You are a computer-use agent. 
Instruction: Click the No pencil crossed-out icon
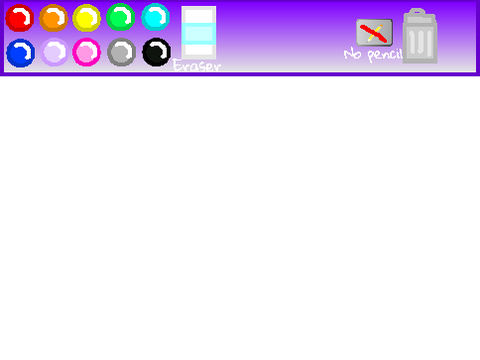click(374, 33)
